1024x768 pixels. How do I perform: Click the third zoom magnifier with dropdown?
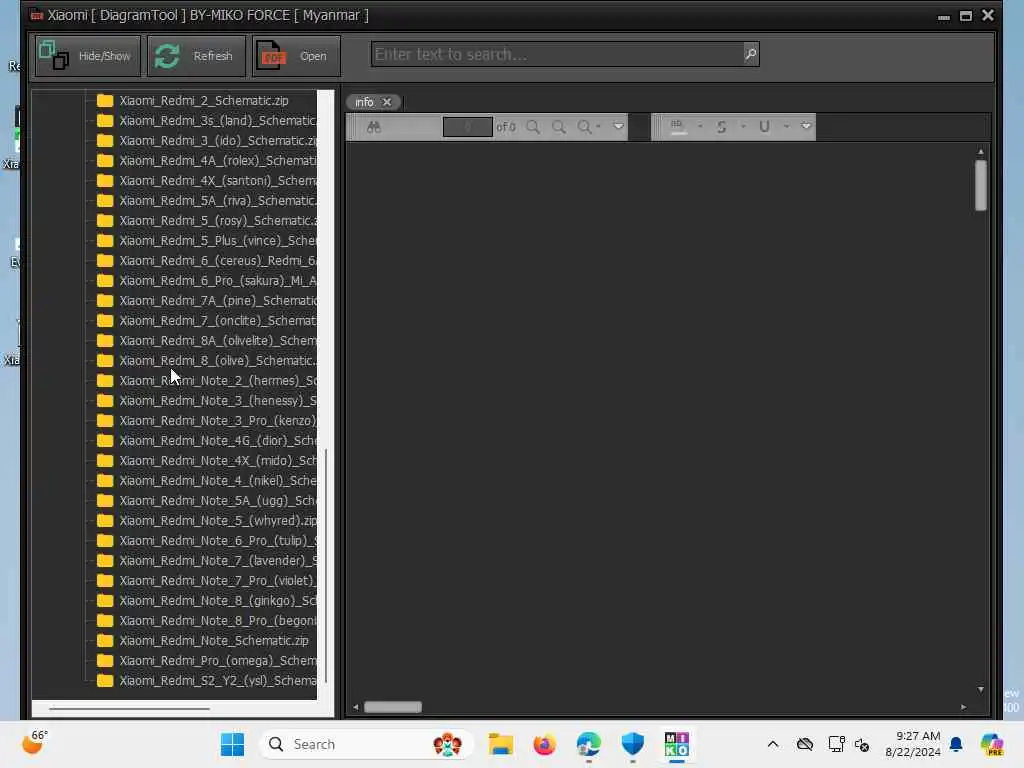(588, 127)
